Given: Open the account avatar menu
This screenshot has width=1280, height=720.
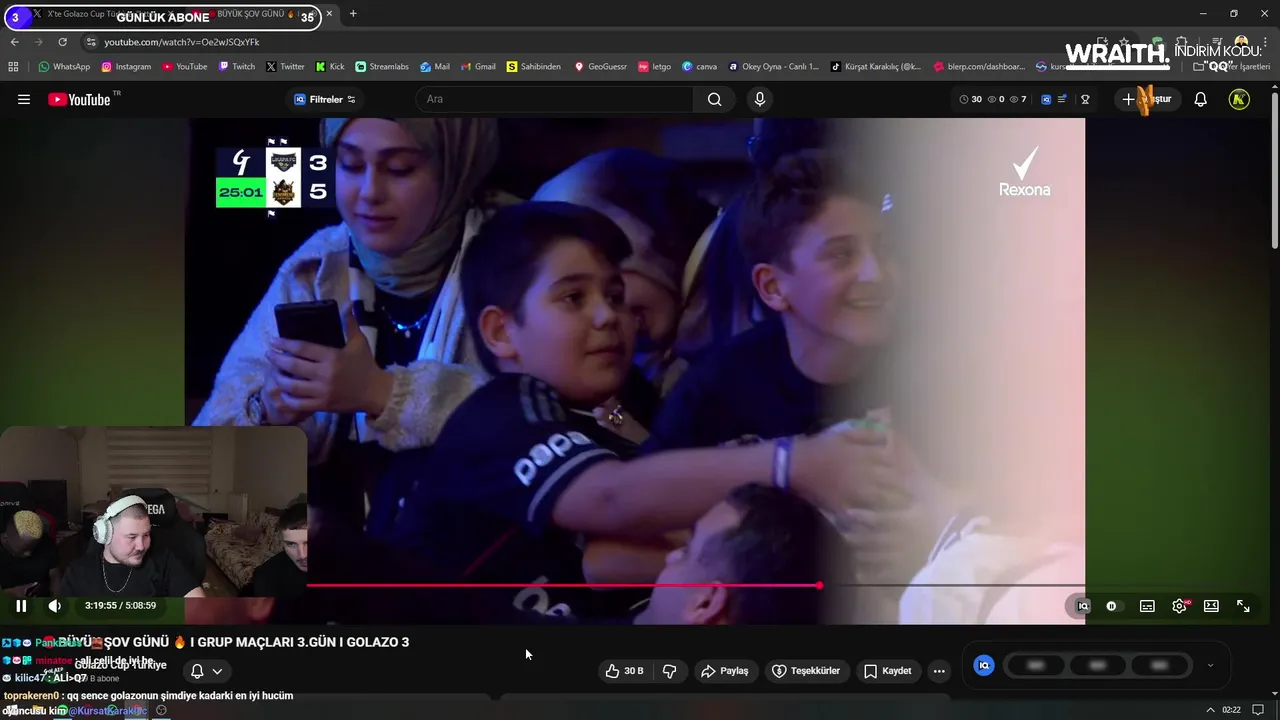Looking at the screenshot, I should coord(1239,99).
